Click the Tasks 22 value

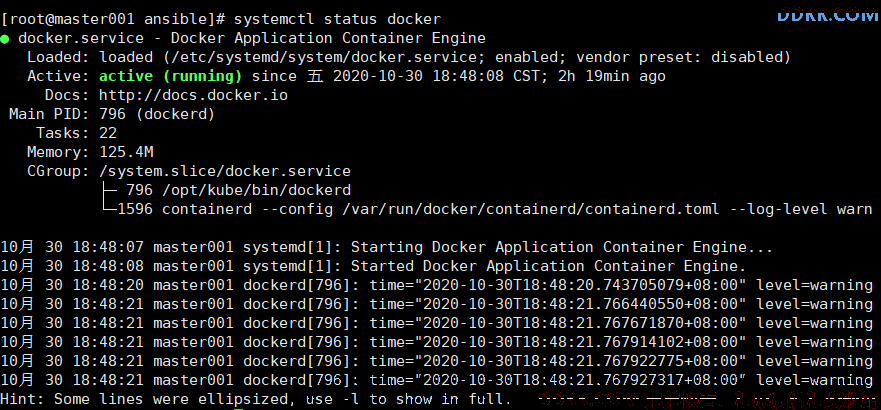pyautogui.click(x=108, y=133)
